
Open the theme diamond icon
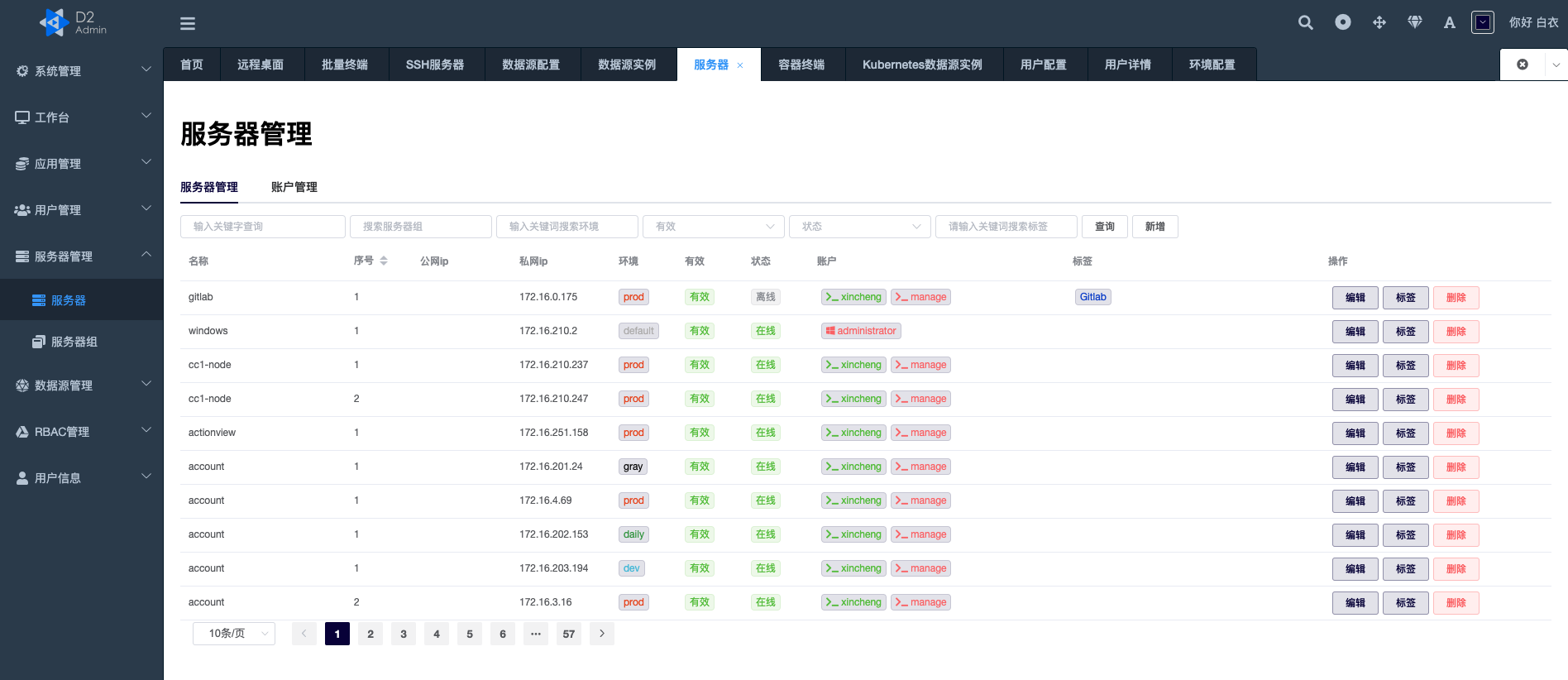coord(1415,22)
